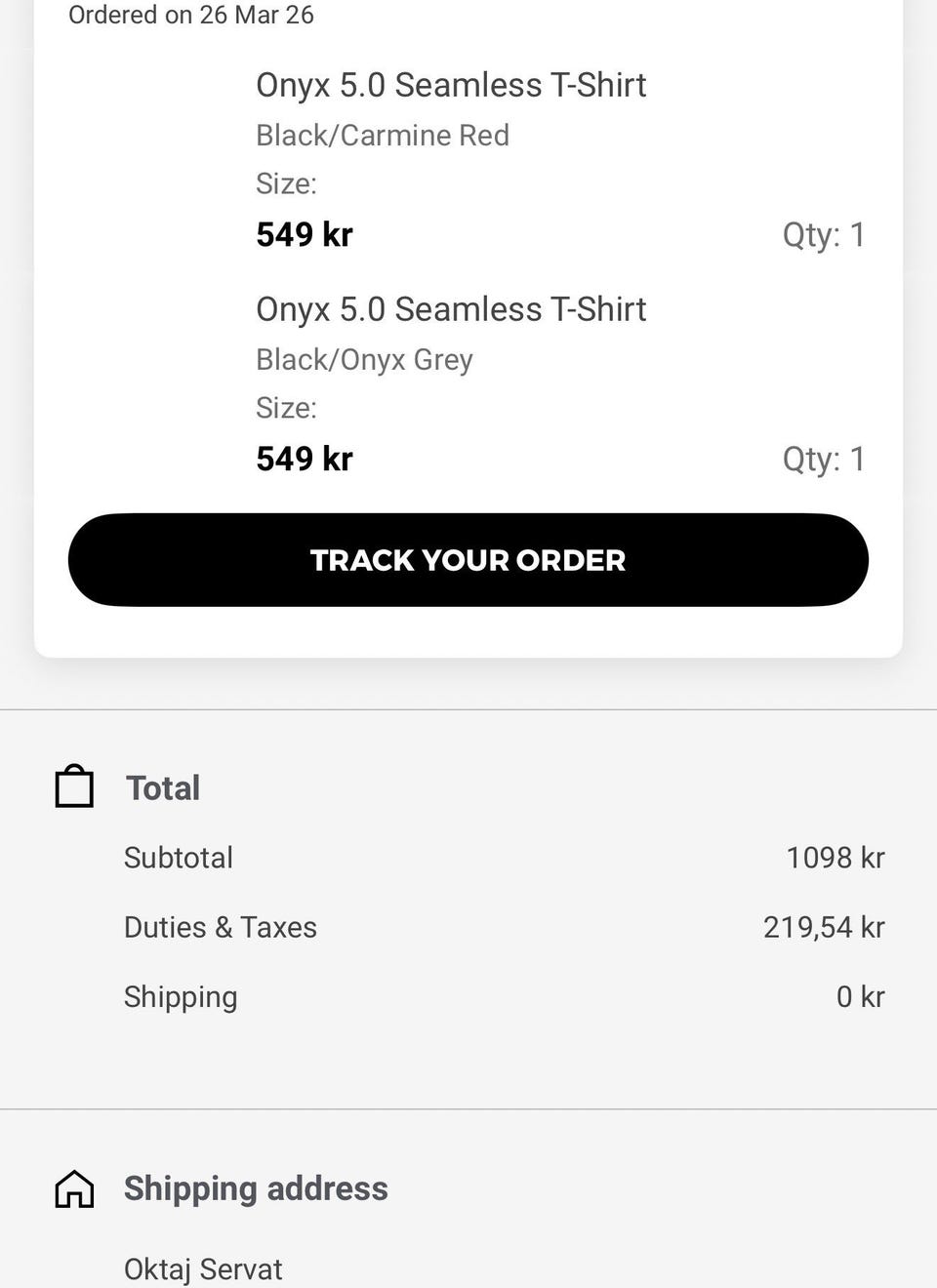Tap the Black/Carmine Red color label
This screenshot has width=937, height=1288.
(383, 135)
